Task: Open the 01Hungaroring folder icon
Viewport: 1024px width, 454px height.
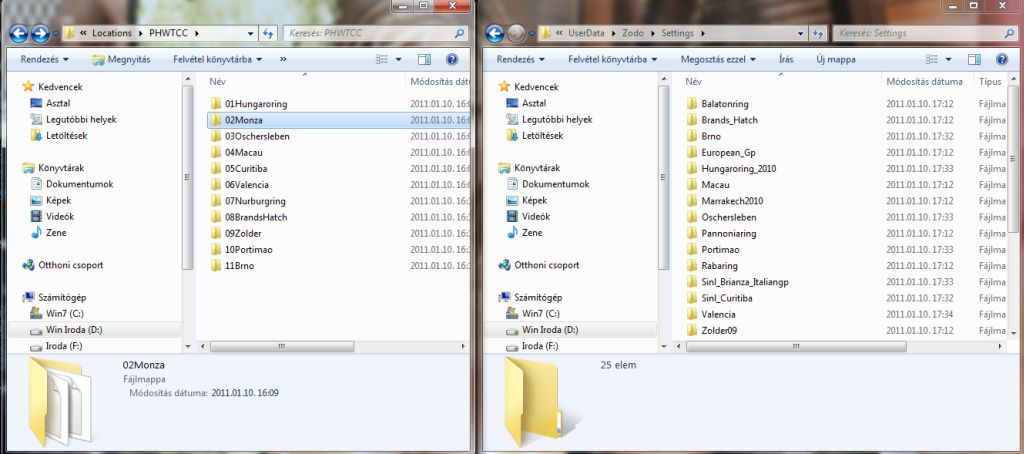Action: pyautogui.click(x=217, y=104)
